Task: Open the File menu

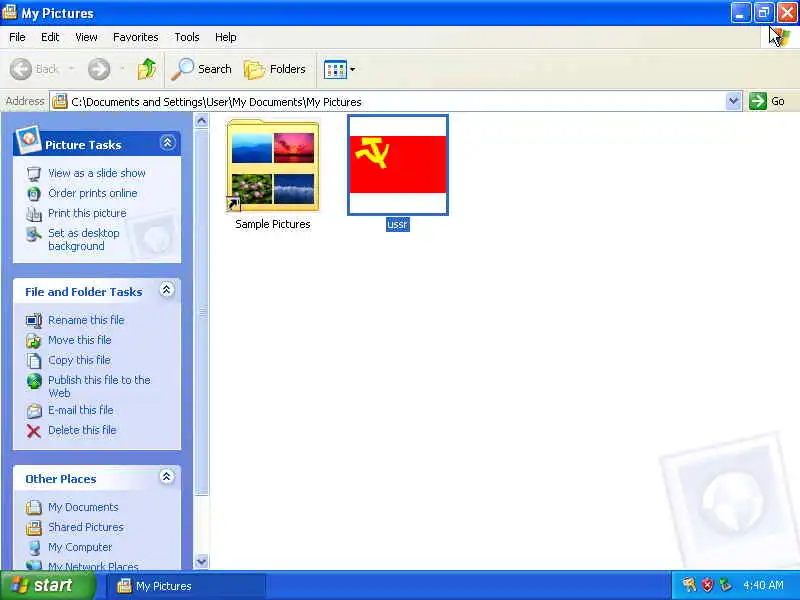Action: click(x=17, y=37)
